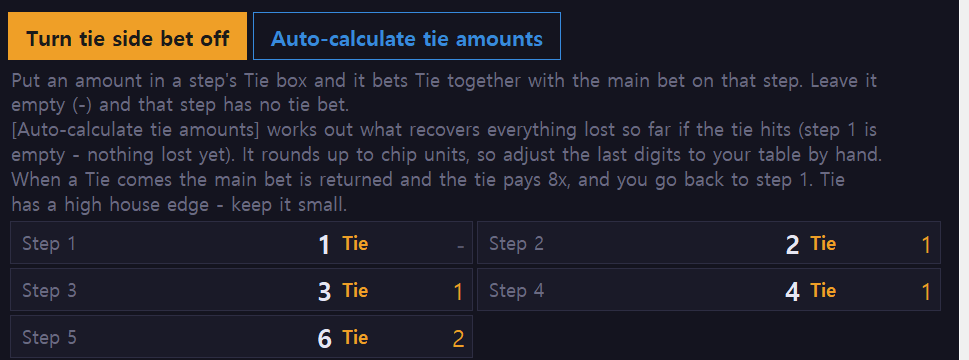Image resolution: width=969 pixels, height=360 pixels.
Task: Click the orange Tie label in Step 5
Action: [355, 338]
